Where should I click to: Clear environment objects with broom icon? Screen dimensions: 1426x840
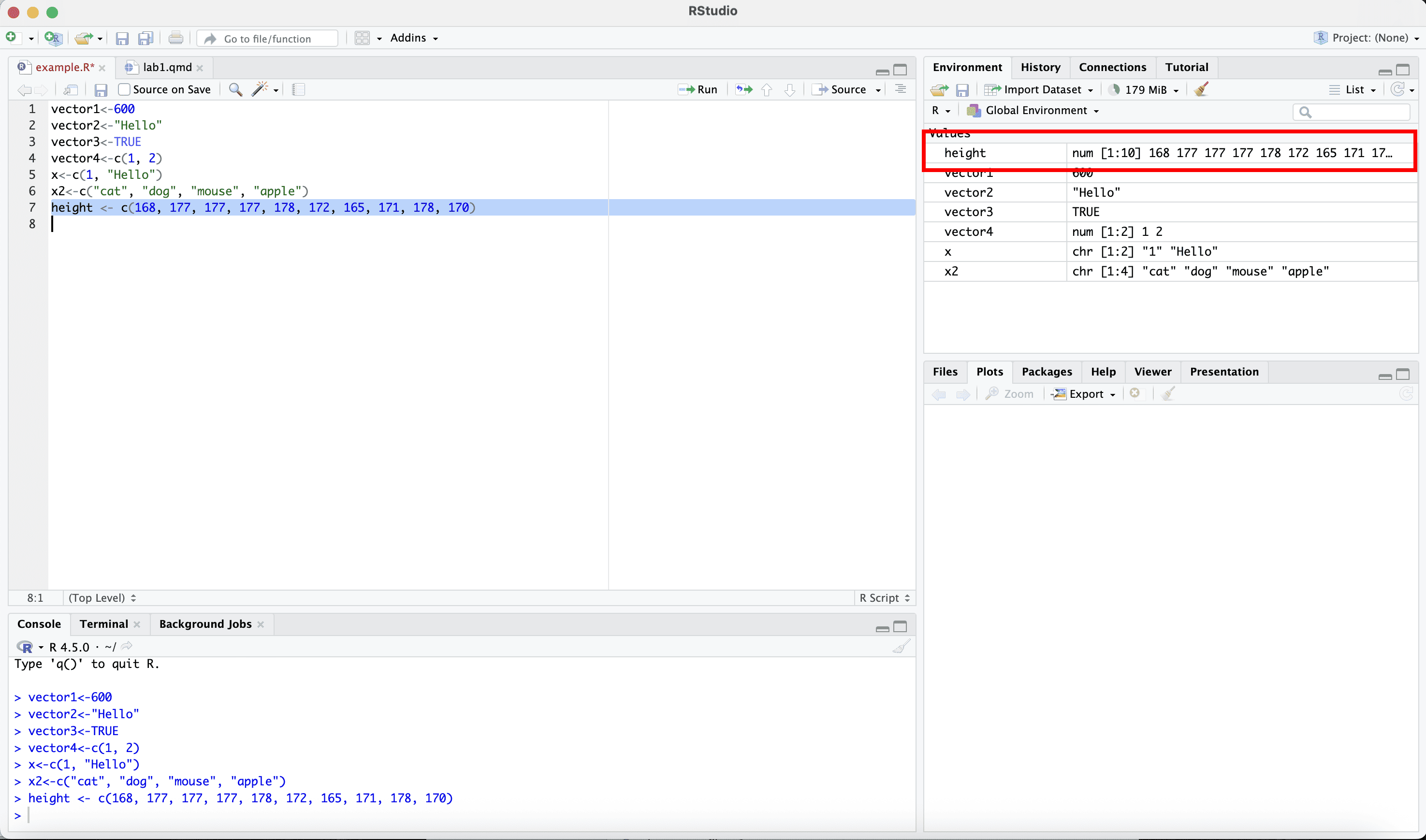pos(1201,89)
